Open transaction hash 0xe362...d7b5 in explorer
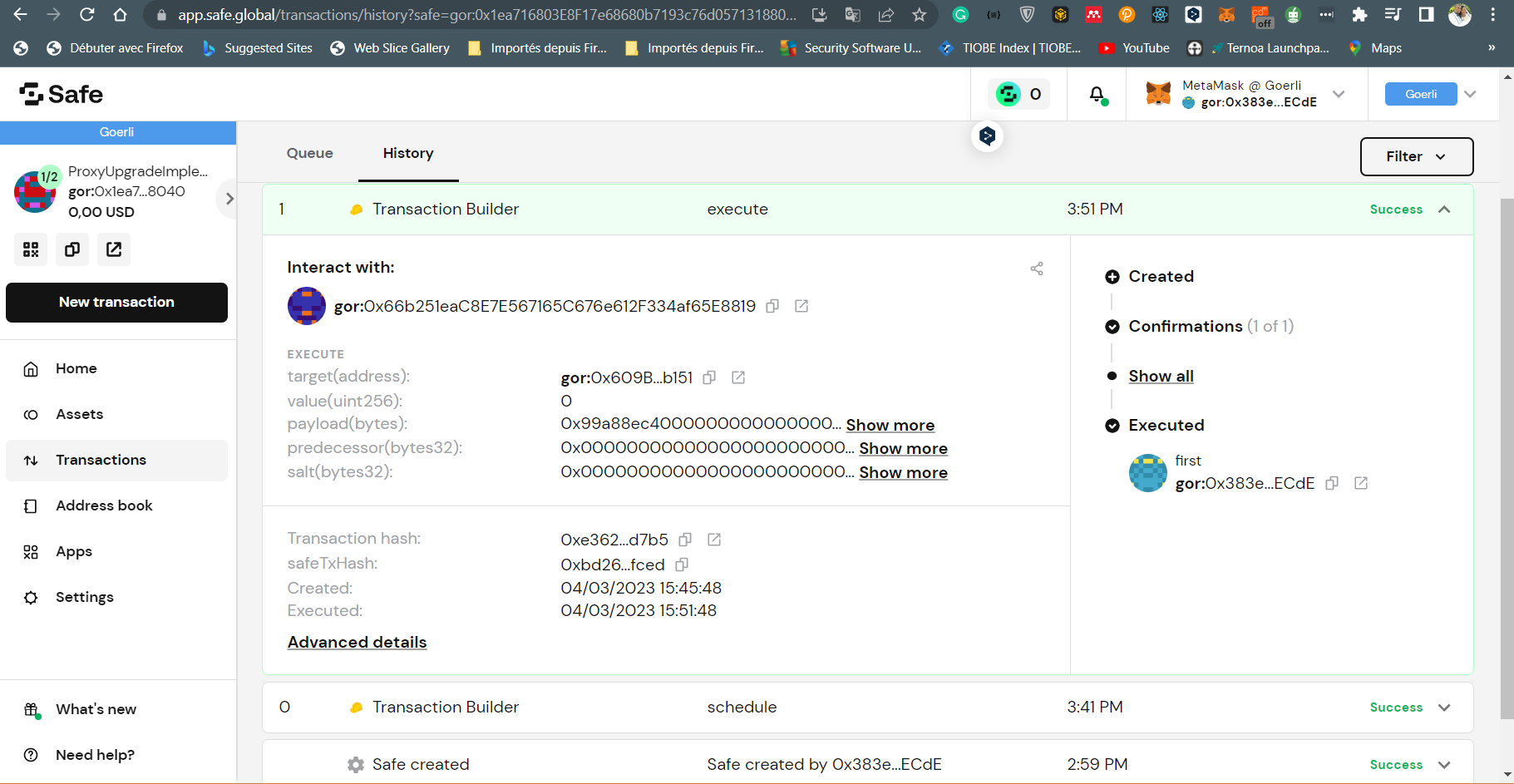The width and height of the screenshot is (1514, 784). 714,540
